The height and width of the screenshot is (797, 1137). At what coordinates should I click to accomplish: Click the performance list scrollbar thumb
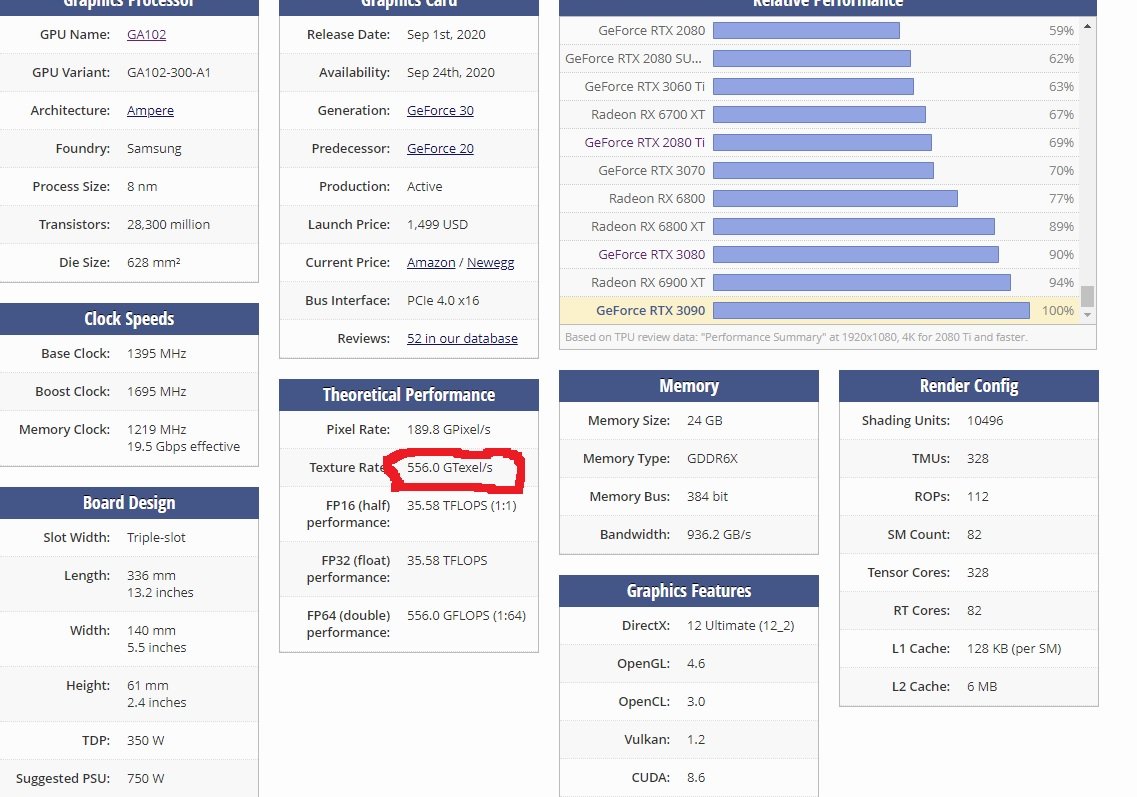(1087, 296)
